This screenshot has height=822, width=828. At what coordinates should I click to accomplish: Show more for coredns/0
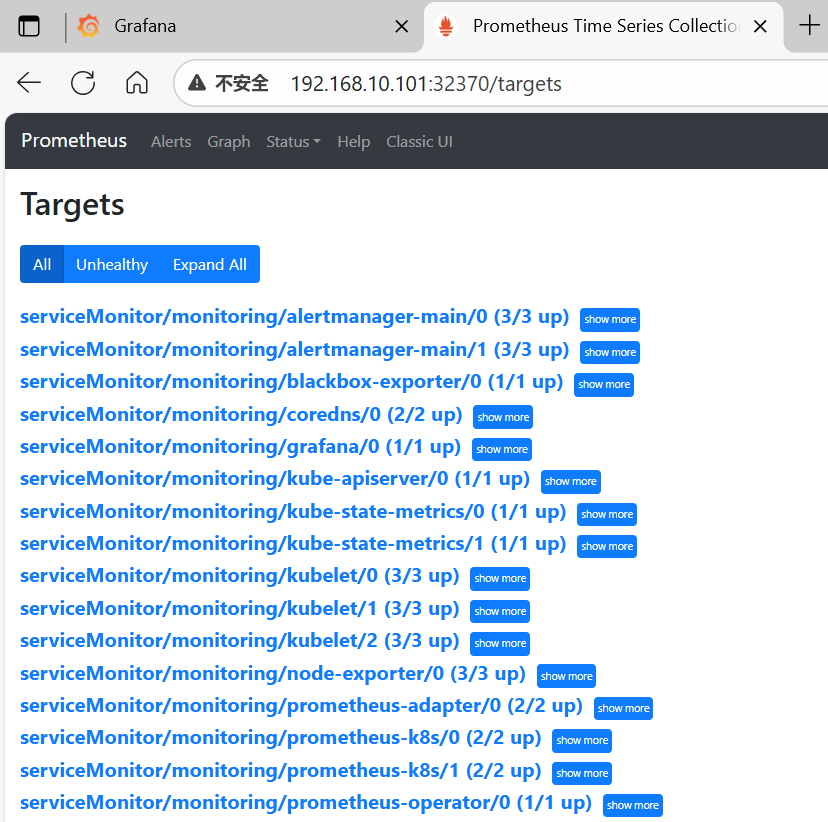[503, 417]
